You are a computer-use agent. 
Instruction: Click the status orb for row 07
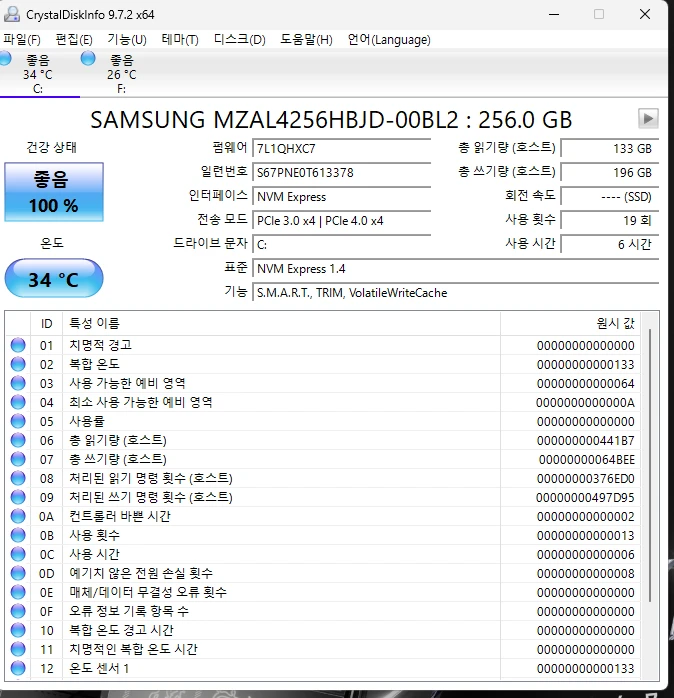point(18,459)
